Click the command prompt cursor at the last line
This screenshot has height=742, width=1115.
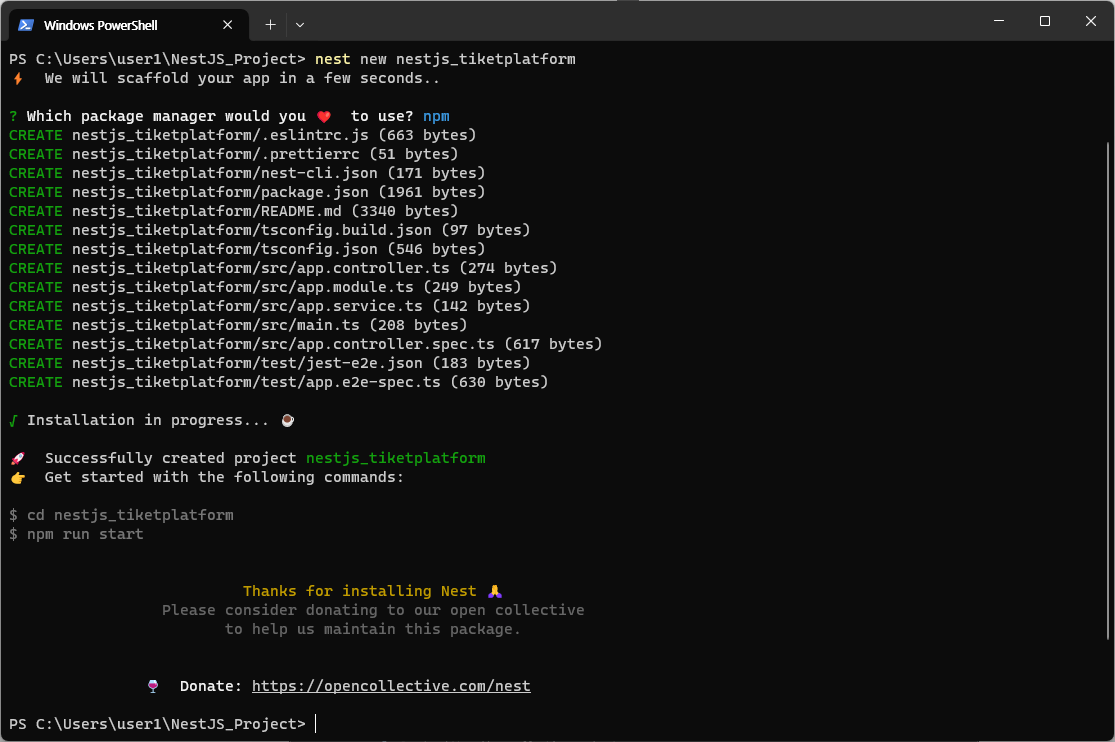[x=316, y=724]
